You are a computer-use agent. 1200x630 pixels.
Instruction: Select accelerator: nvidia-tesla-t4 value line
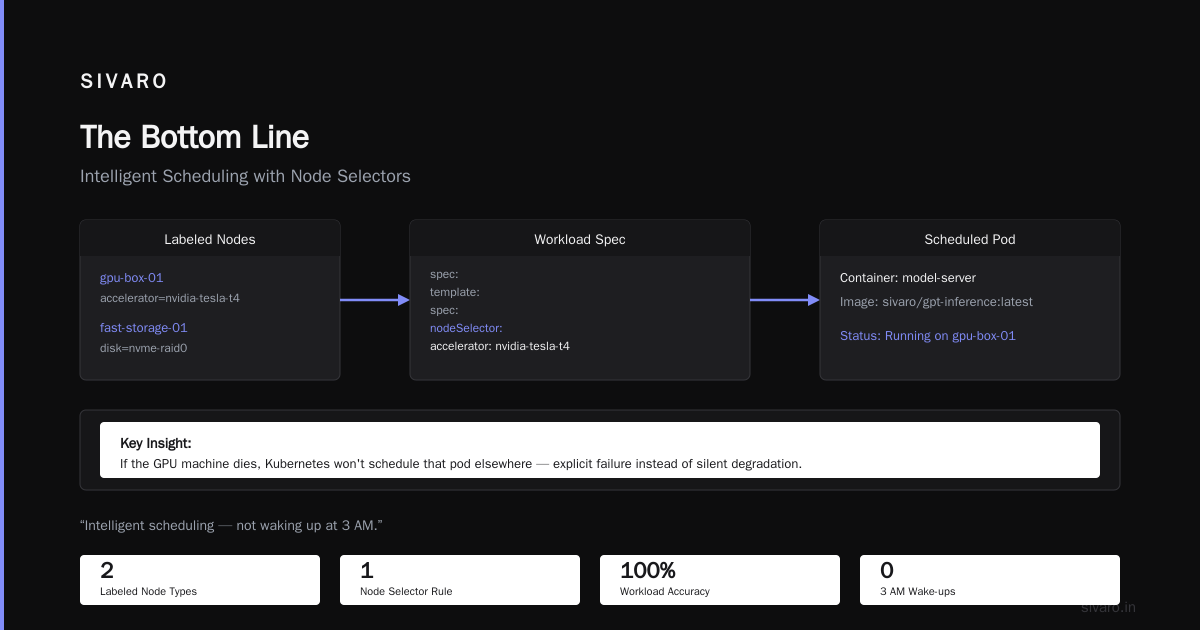(500, 346)
